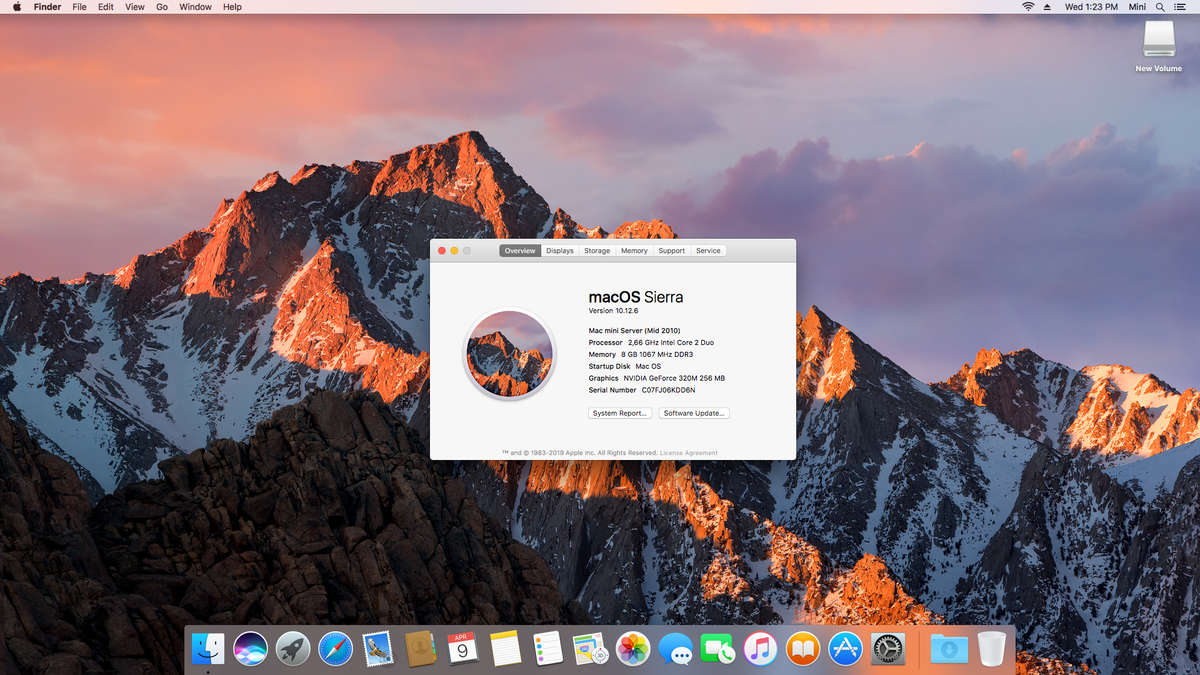
Task: Open the License Agreement link
Action: click(689, 452)
